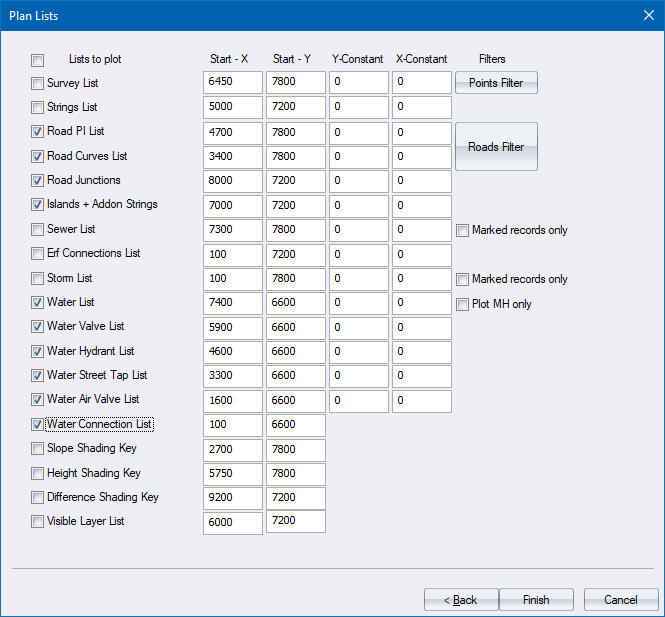The height and width of the screenshot is (617, 665).
Task: Cancel the Plan Lists dialog
Action: point(620,600)
